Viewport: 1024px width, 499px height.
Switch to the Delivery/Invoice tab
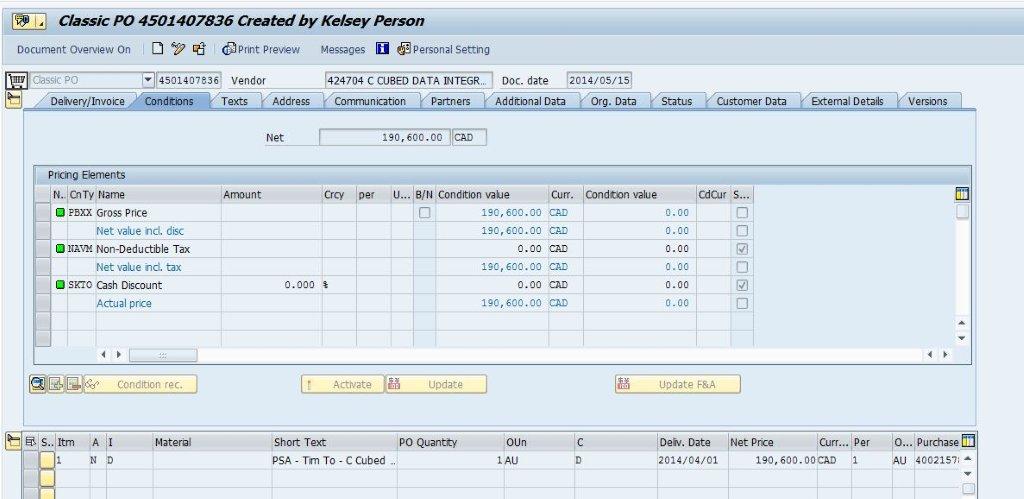[x=87, y=101]
